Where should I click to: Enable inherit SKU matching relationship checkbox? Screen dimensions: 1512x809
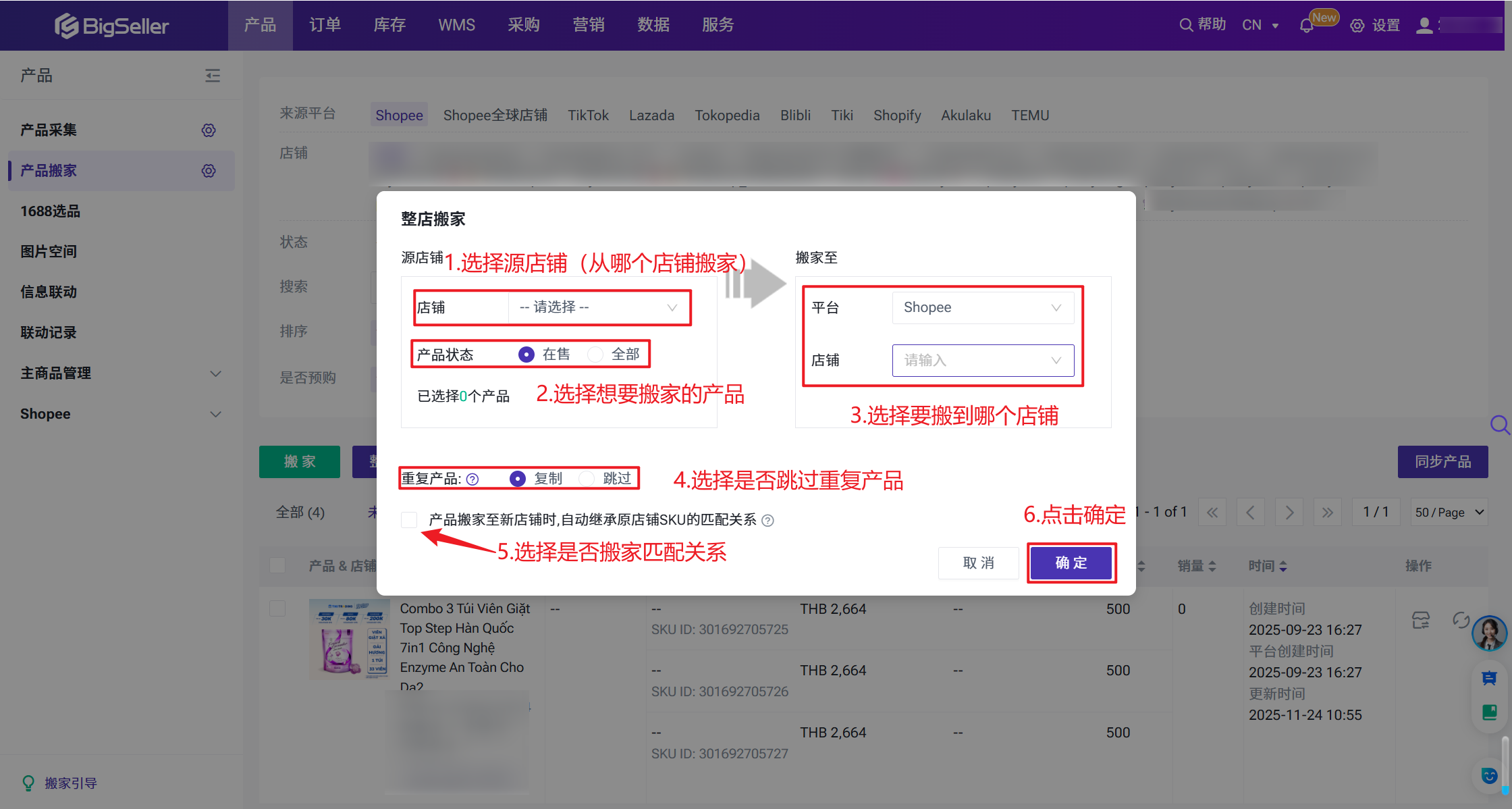click(409, 519)
